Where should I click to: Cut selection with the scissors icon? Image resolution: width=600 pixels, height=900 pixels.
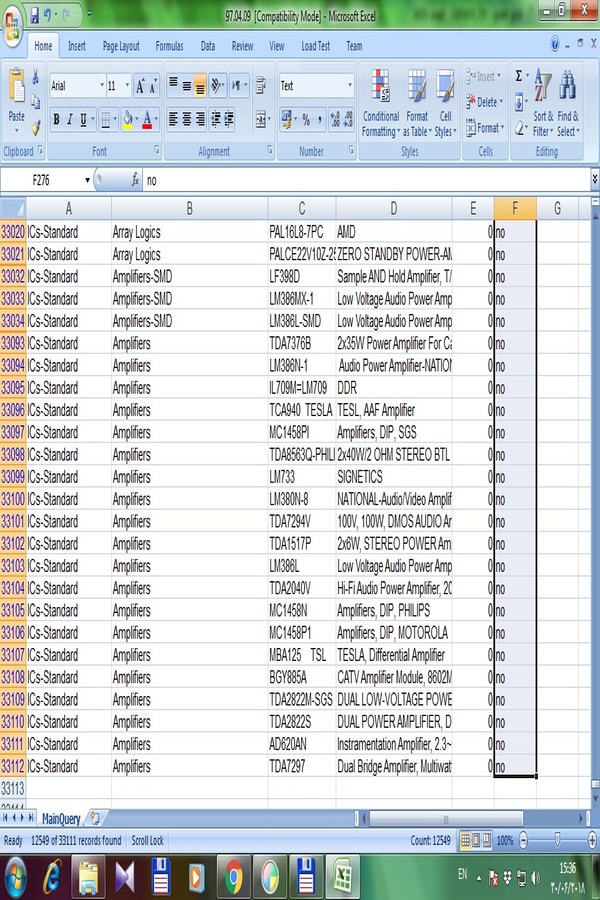coord(36,76)
